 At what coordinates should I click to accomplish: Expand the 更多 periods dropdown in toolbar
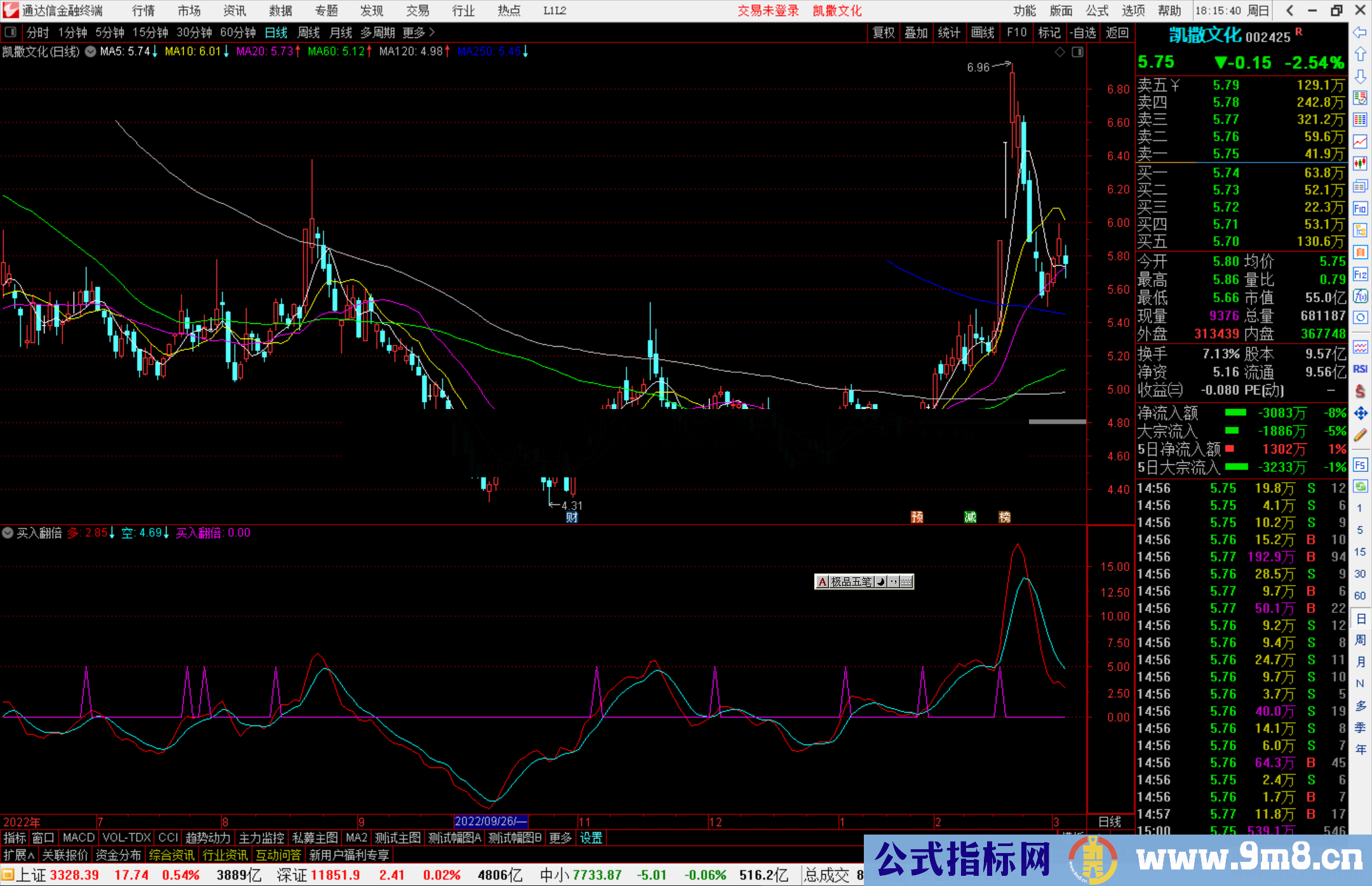[x=419, y=32]
